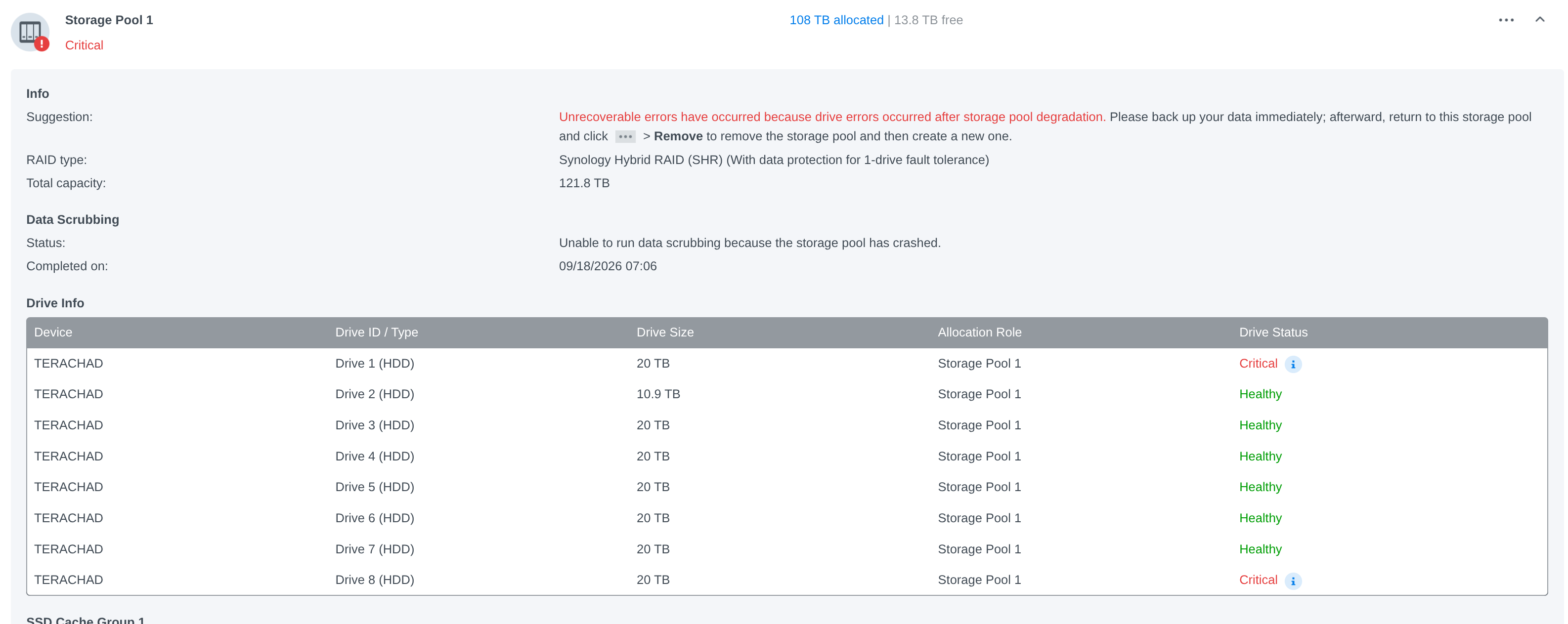The image size is (1568, 624).
Task: Click the 121.8 TB total capacity value
Action: (584, 183)
